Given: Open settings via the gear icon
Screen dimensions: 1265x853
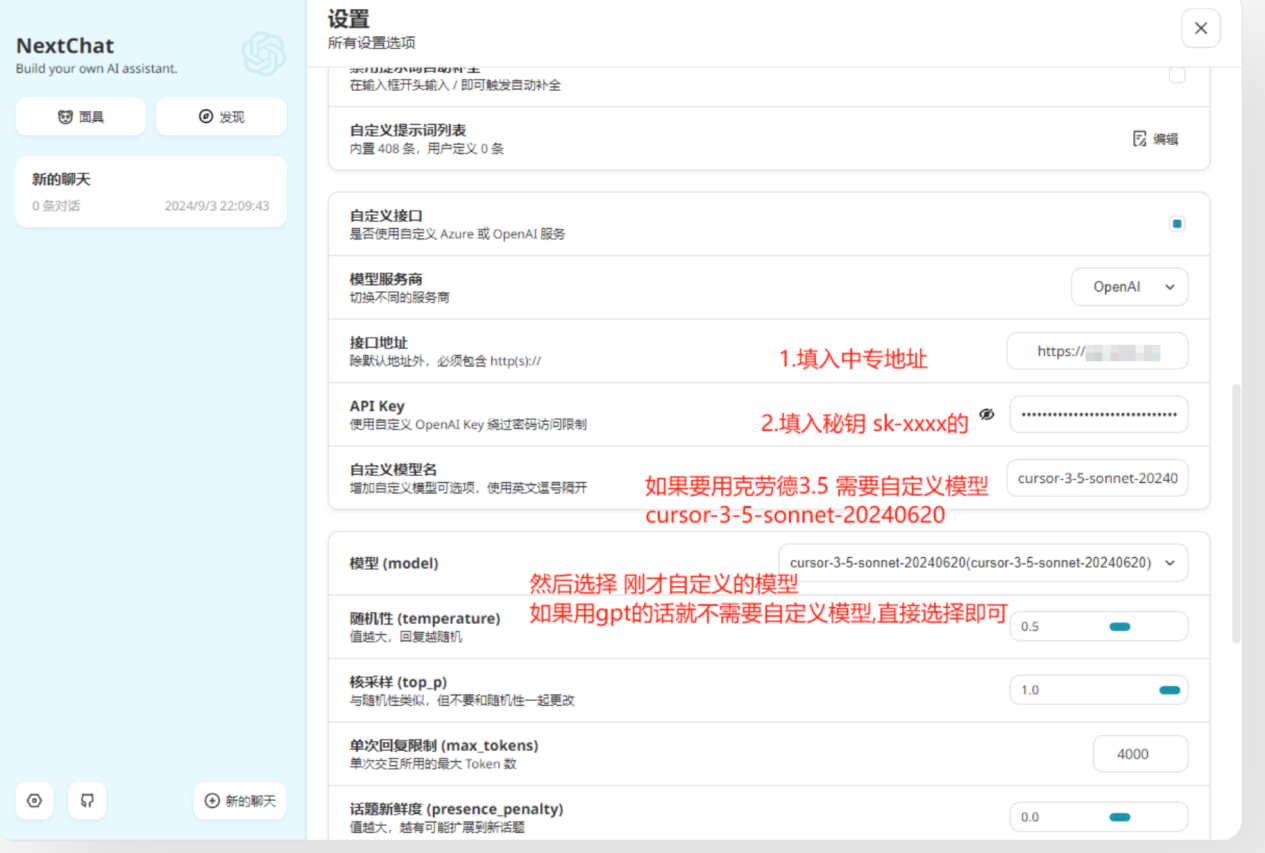Looking at the screenshot, I should [x=35, y=801].
